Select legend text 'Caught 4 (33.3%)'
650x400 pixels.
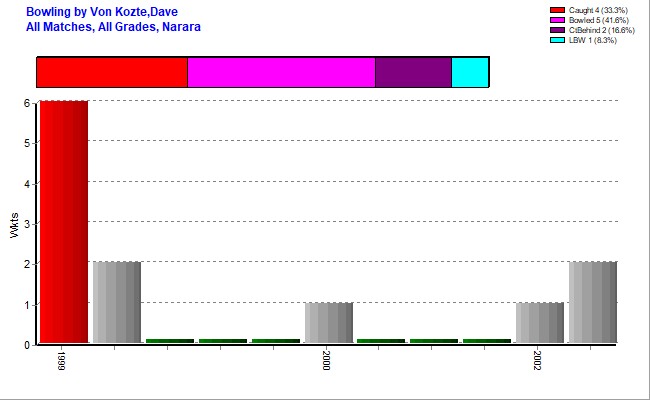tap(598, 10)
